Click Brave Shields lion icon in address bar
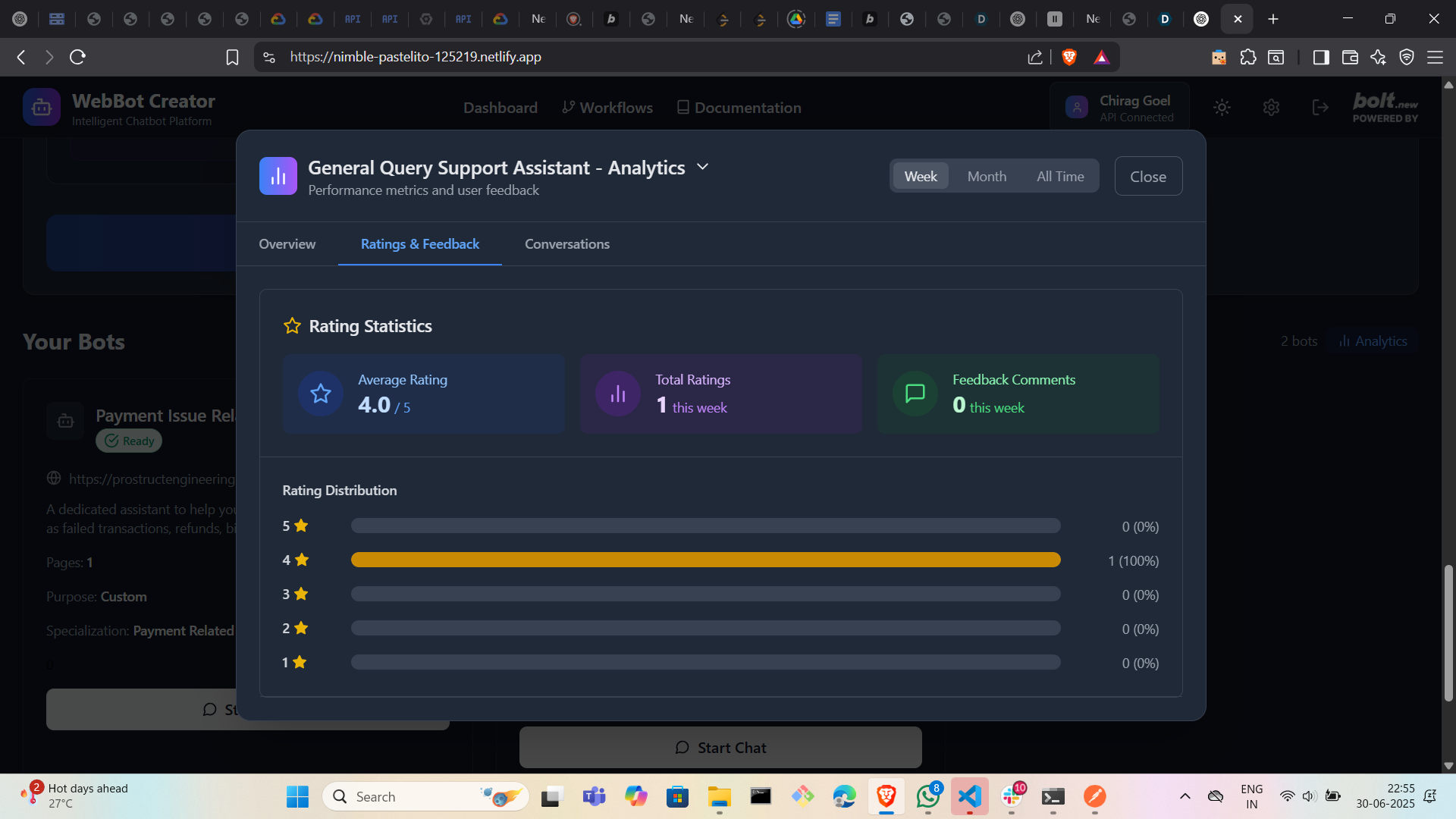This screenshot has width=1456, height=819. coord(1069,57)
